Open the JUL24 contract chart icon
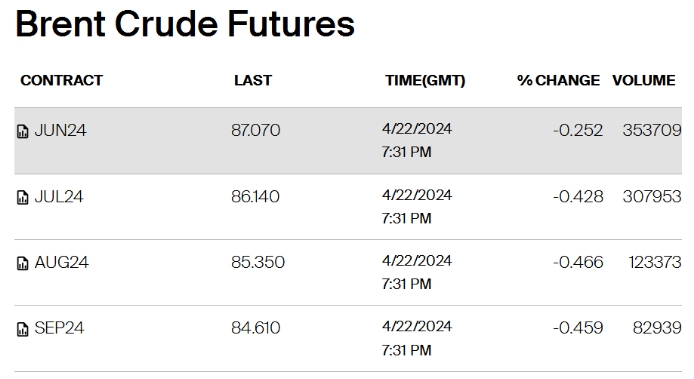Viewport: 694px width, 379px height. [x=23, y=197]
